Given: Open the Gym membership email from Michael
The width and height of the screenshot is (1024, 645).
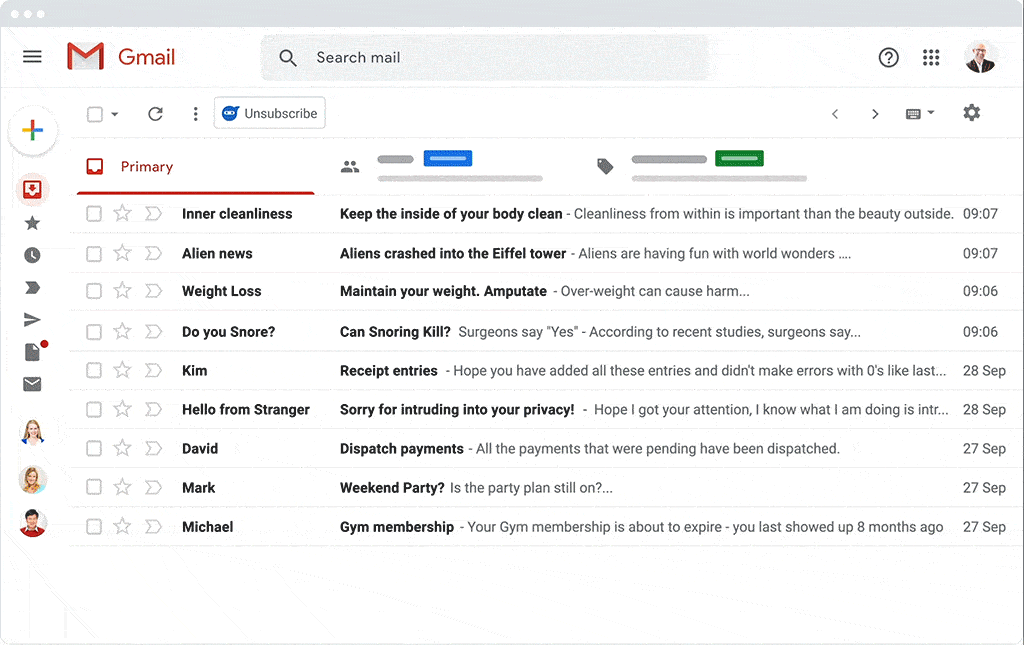Looking at the screenshot, I should pos(500,526).
